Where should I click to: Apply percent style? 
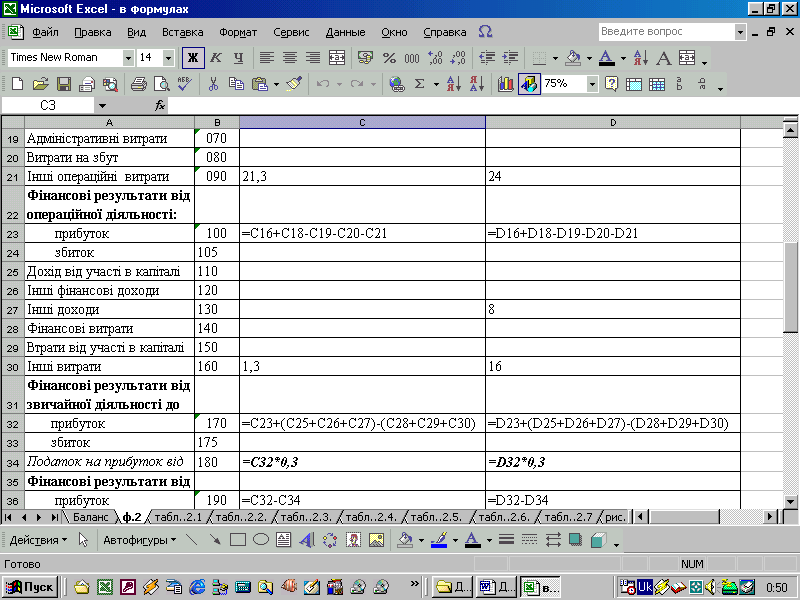[389, 58]
